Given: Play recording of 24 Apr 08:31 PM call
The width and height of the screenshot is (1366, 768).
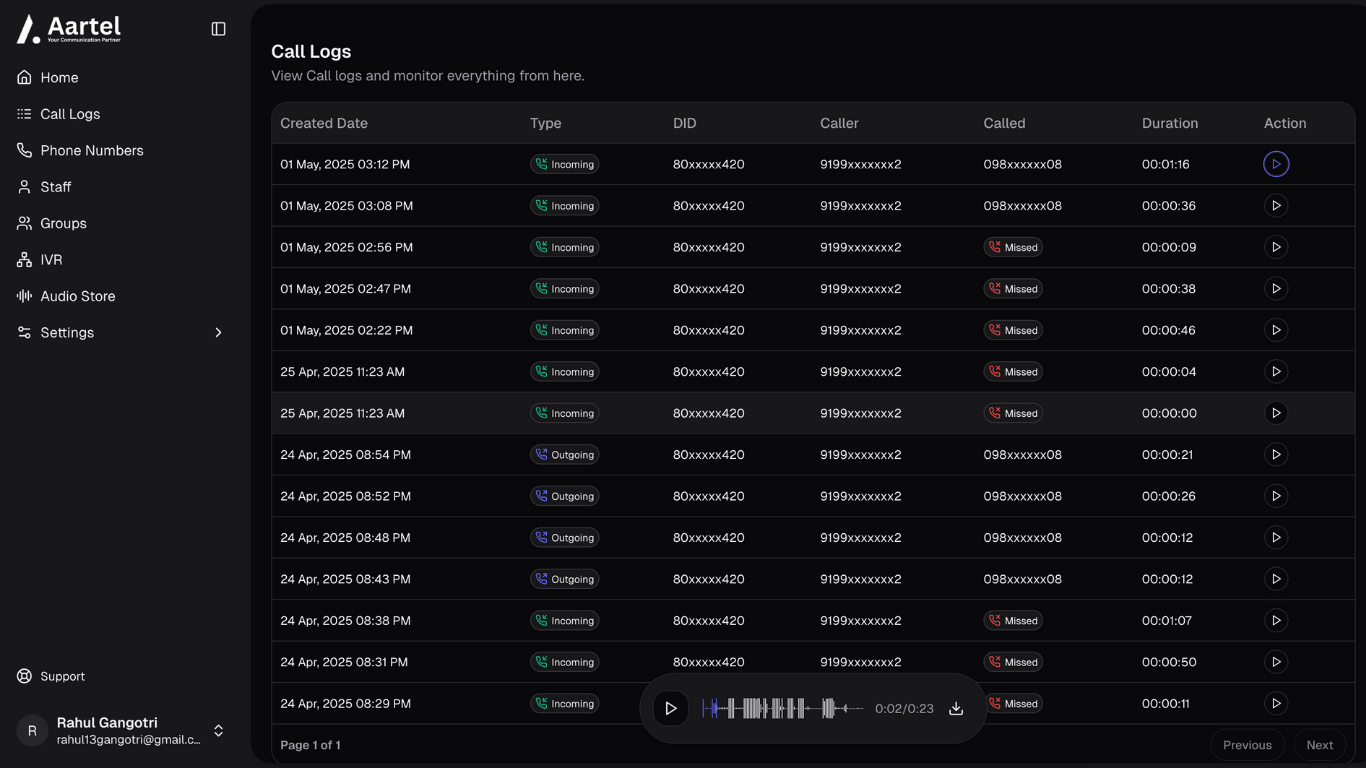Looking at the screenshot, I should coord(1276,662).
